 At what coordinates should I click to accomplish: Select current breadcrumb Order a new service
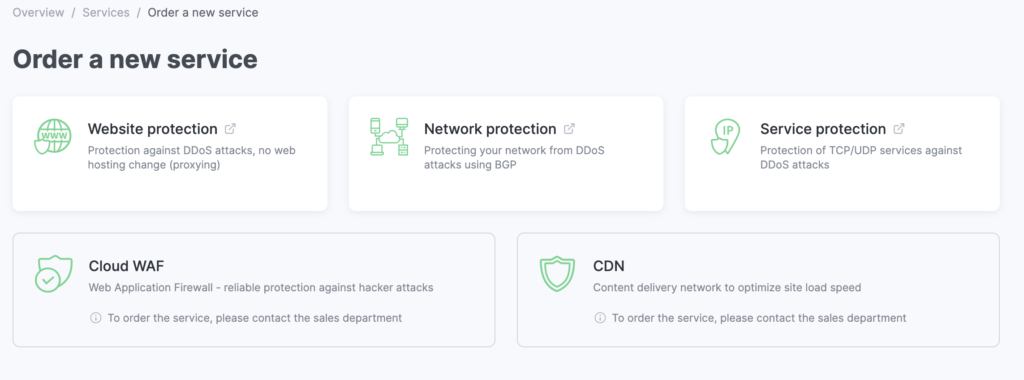point(203,12)
